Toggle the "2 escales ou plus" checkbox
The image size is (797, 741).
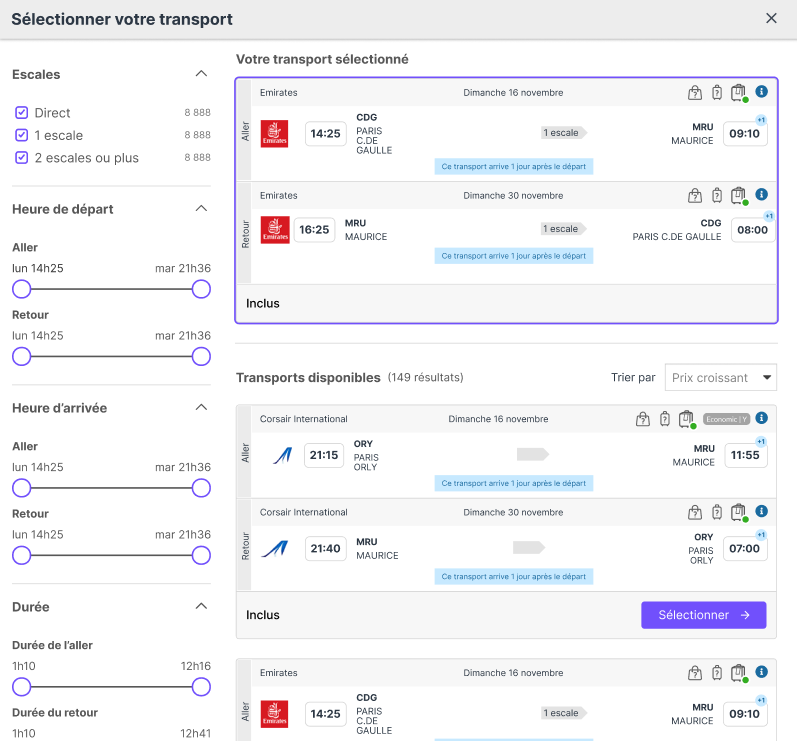[22, 158]
